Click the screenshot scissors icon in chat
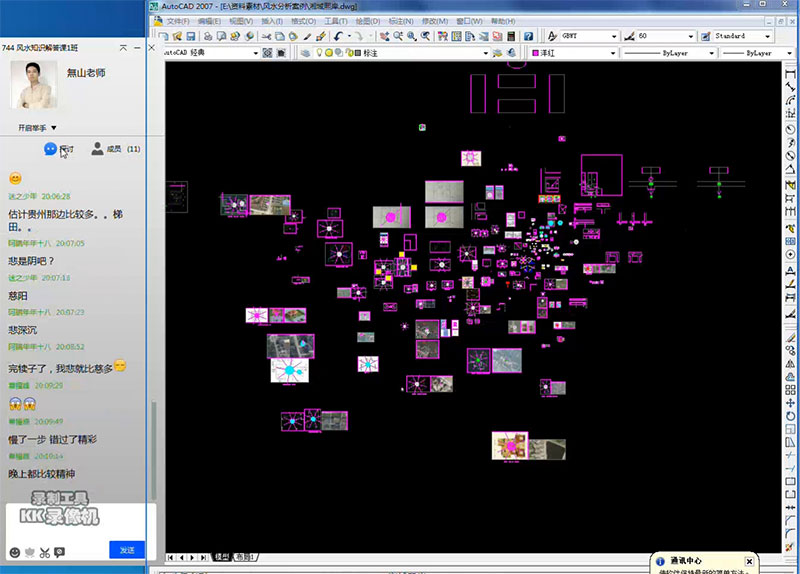Screen dimensions: 800x574 click(x=45, y=553)
